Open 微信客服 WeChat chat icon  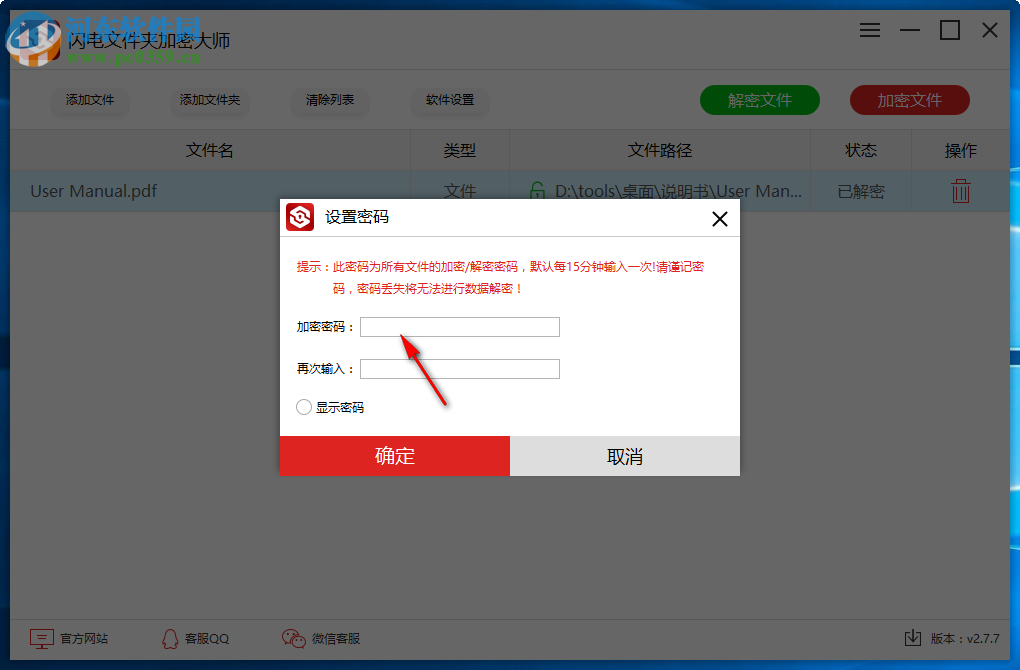293,638
